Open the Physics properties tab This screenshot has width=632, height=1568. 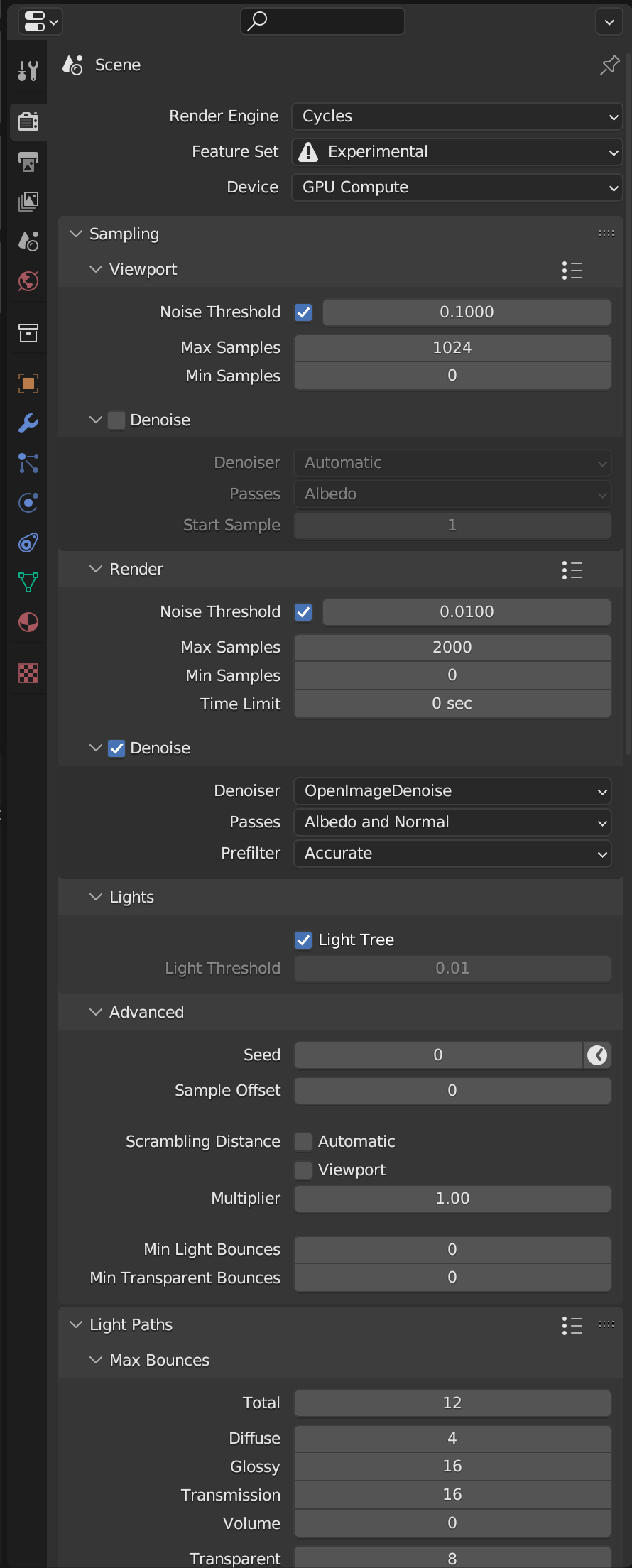point(28,503)
